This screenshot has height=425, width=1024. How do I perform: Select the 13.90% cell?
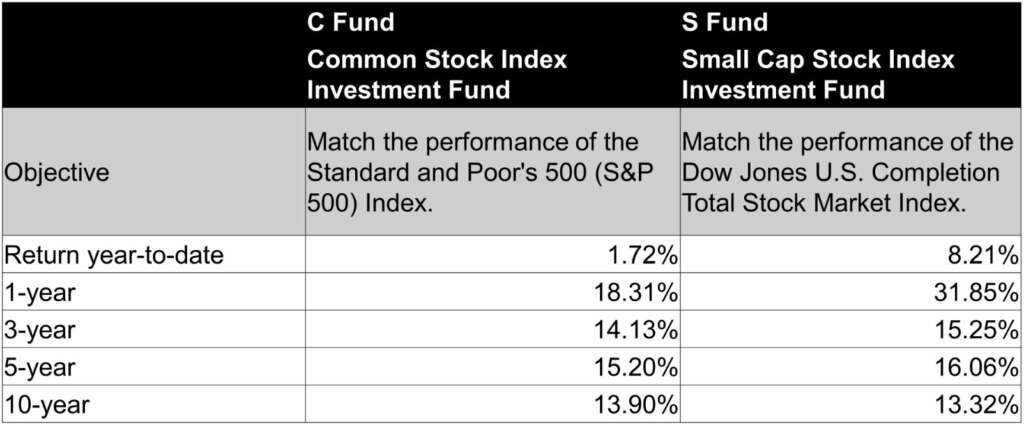pos(492,403)
